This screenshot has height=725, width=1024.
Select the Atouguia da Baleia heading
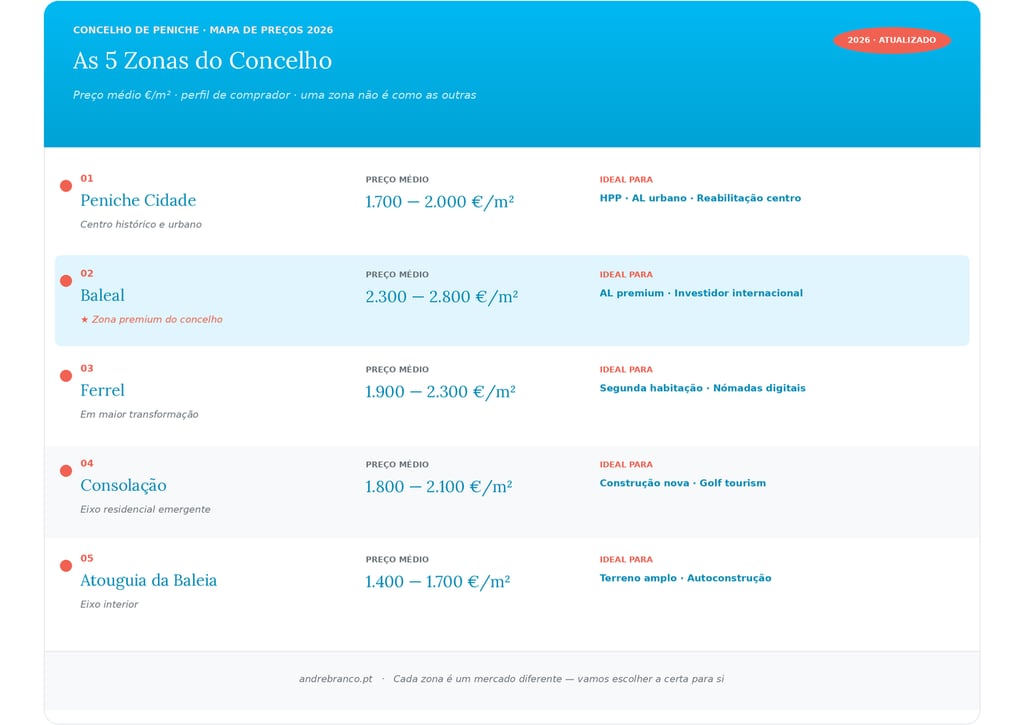tap(148, 581)
